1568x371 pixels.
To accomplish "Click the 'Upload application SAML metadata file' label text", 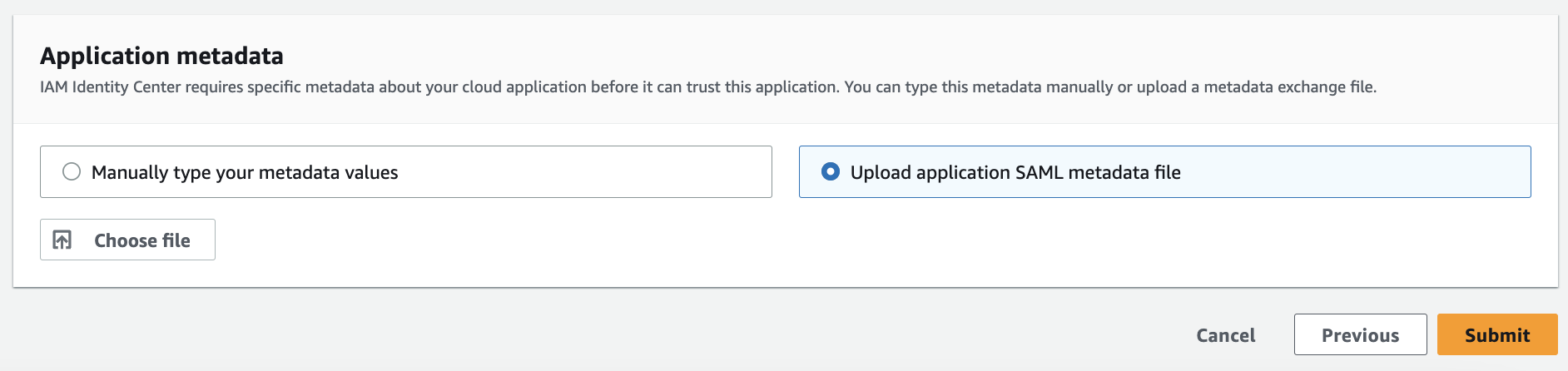I will (x=1015, y=173).
